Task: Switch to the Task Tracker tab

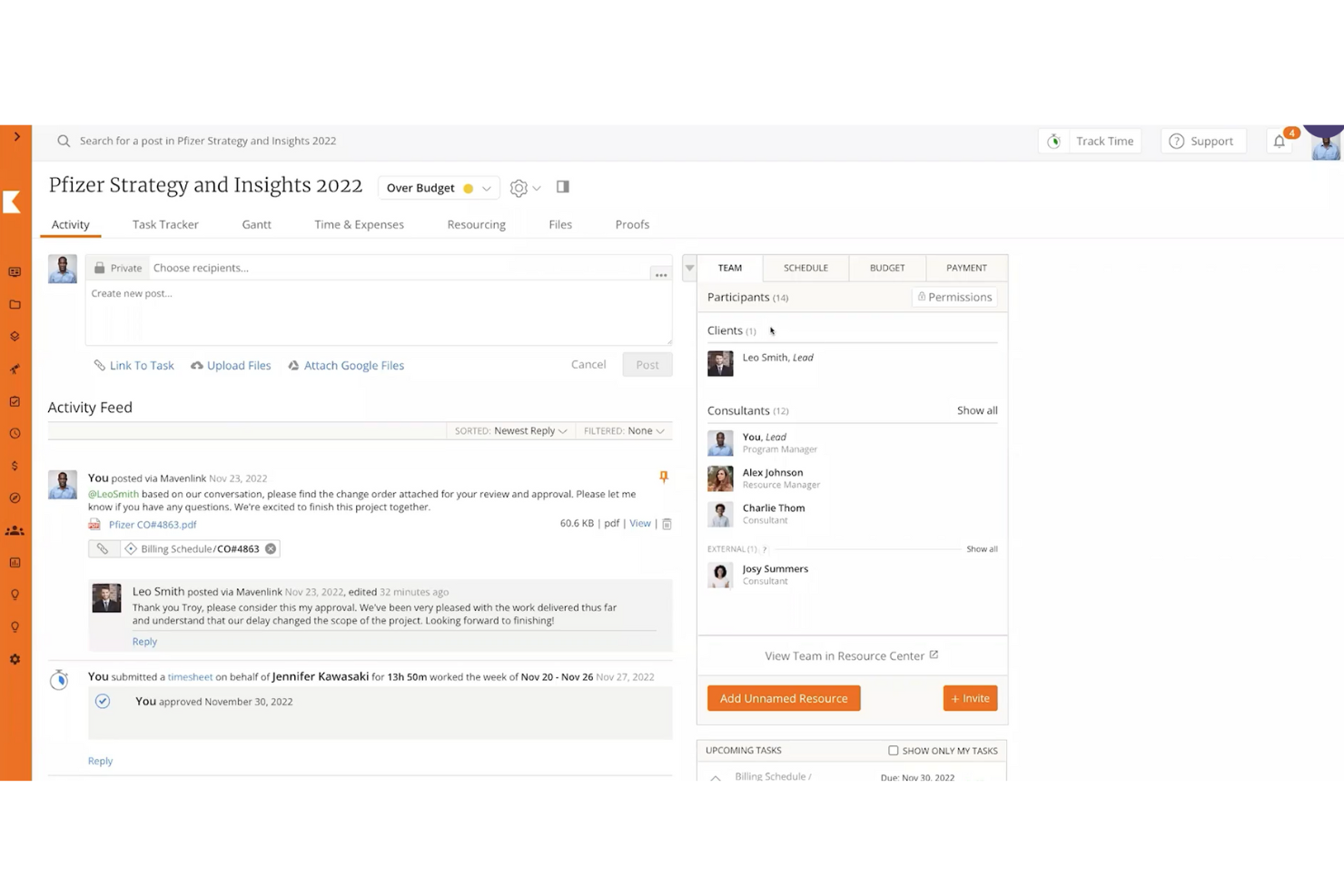Action: pyautogui.click(x=165, y=224)
